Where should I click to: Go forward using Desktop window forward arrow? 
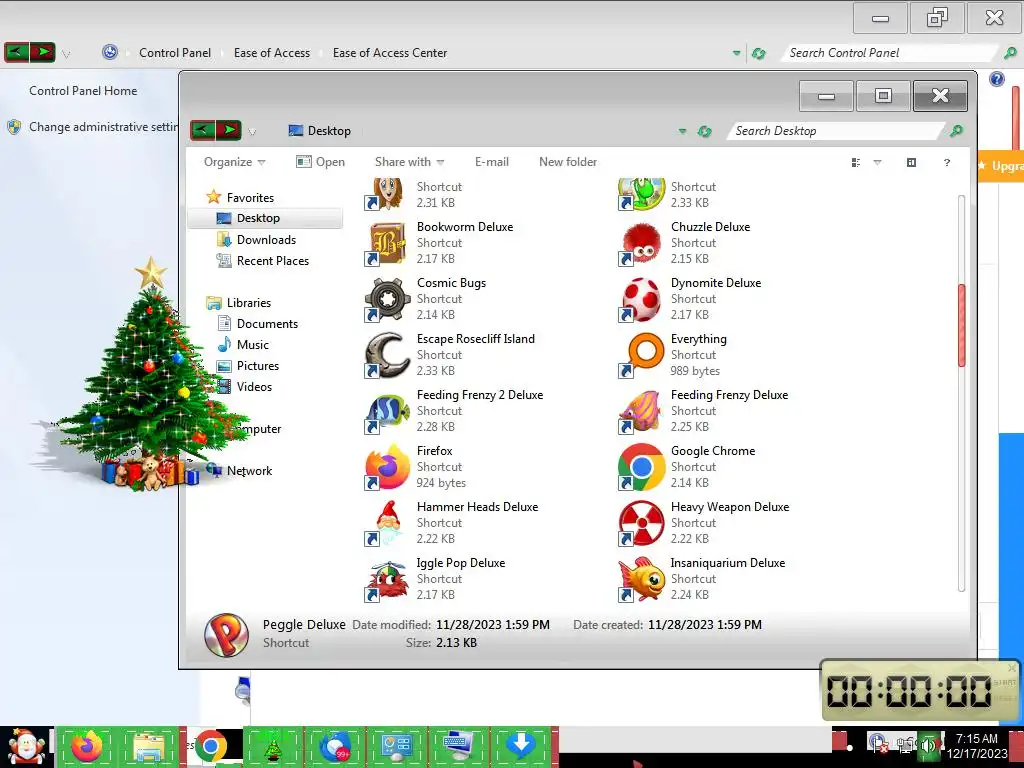[229, 130]
